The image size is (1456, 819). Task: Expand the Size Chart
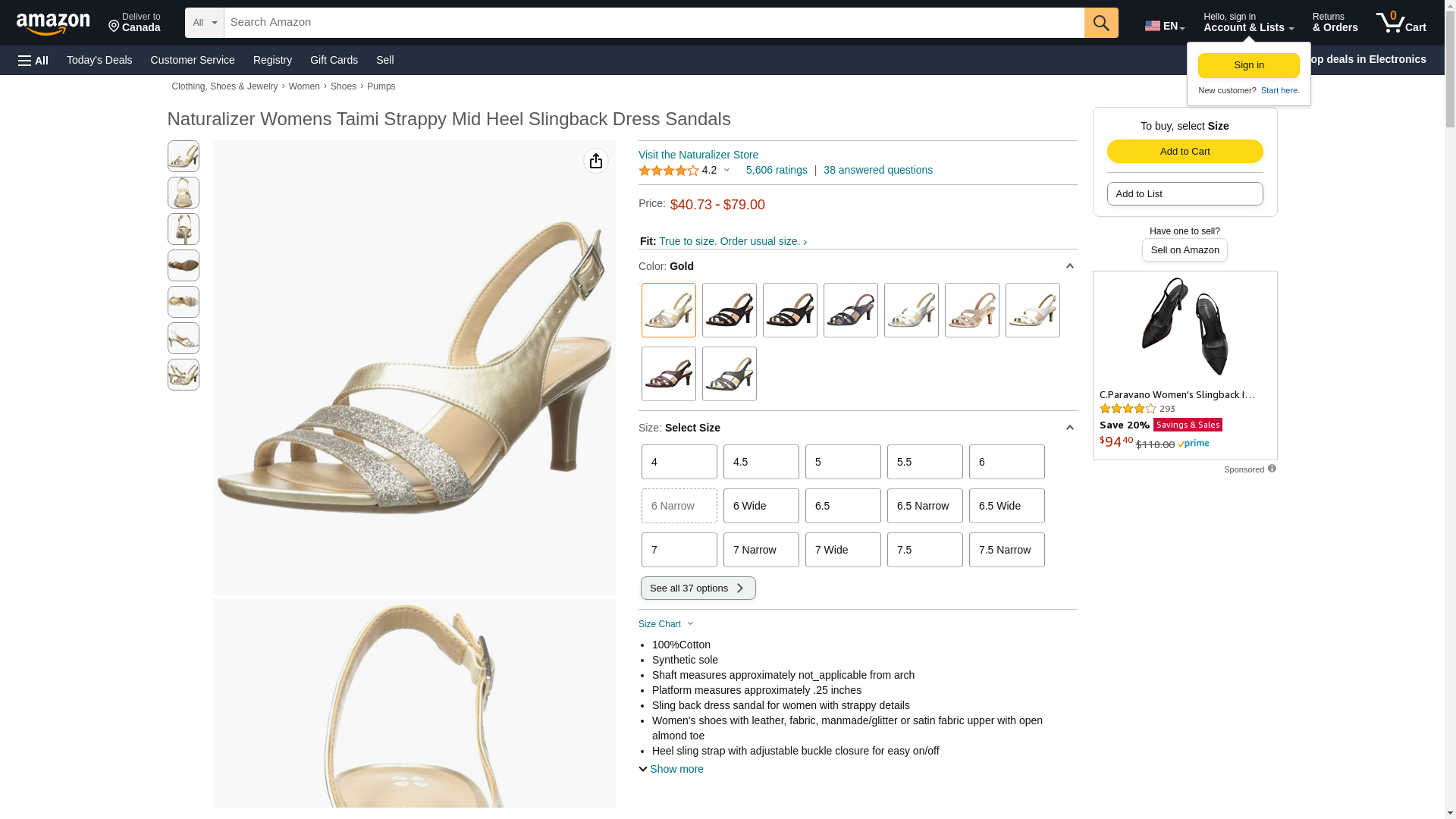pyautogui.click(x=666, y=624)
